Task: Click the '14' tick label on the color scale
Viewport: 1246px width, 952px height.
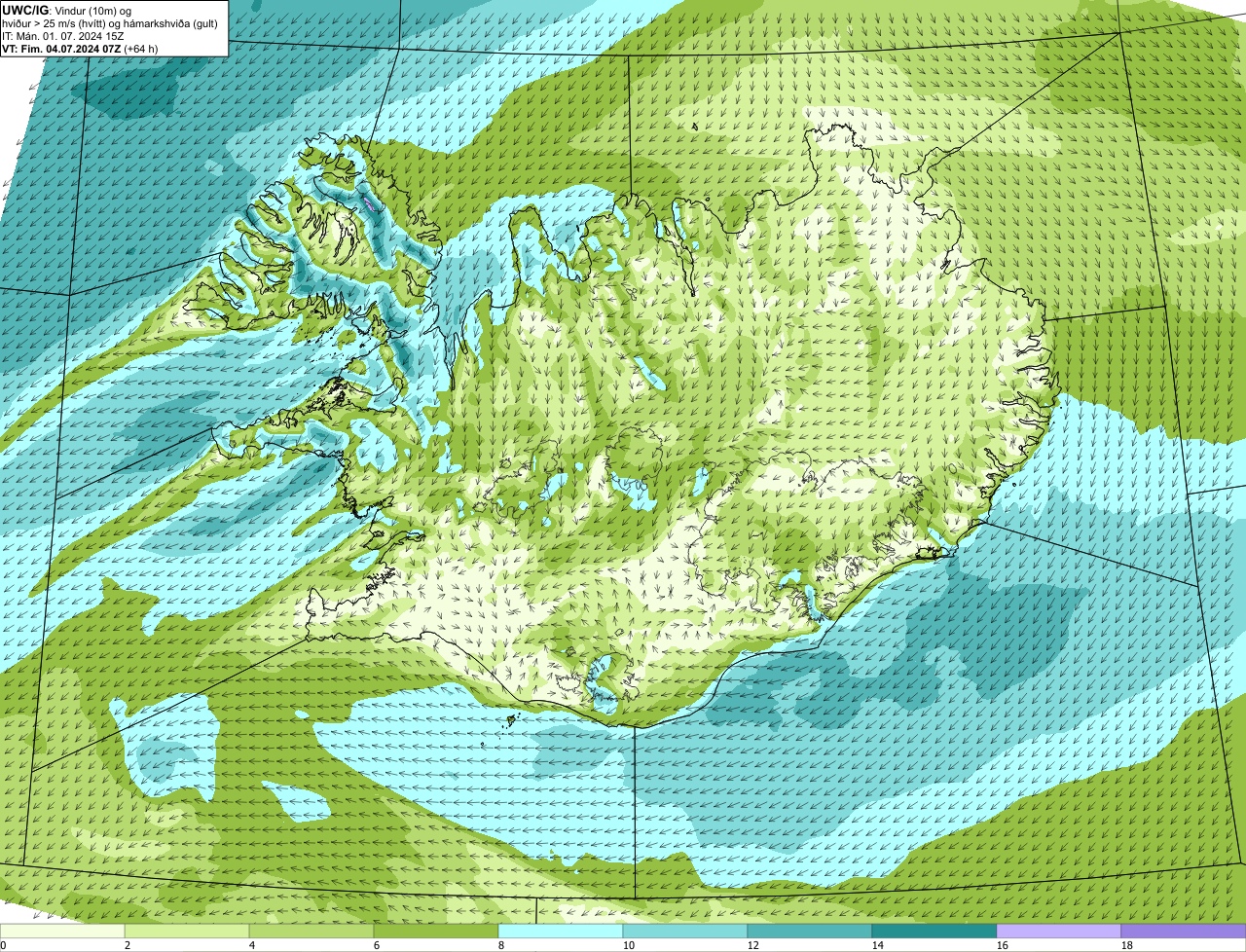Action: (x=878, y=945)
